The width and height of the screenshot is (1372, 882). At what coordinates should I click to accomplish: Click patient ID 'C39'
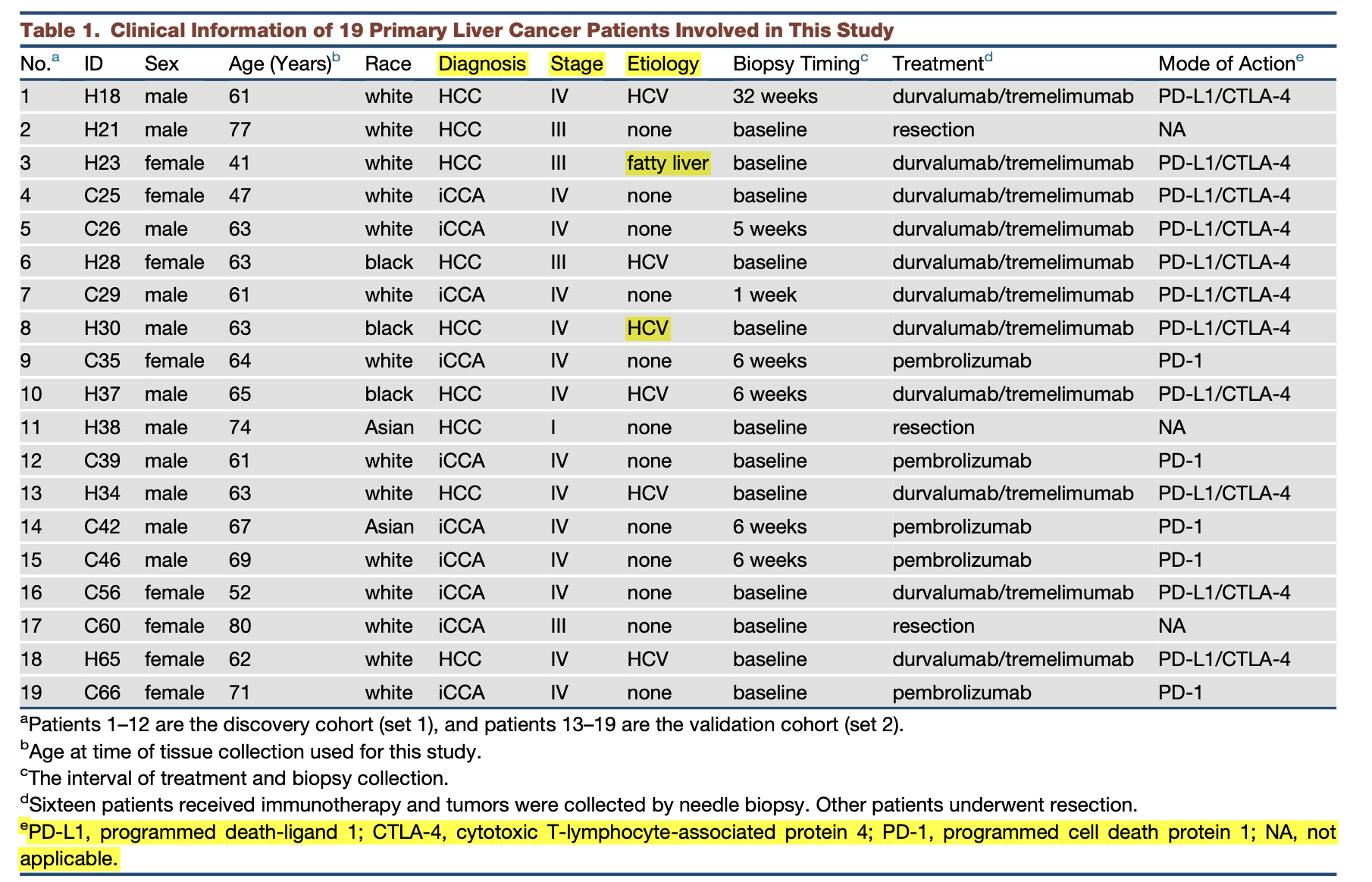click(x=102, y=461)
